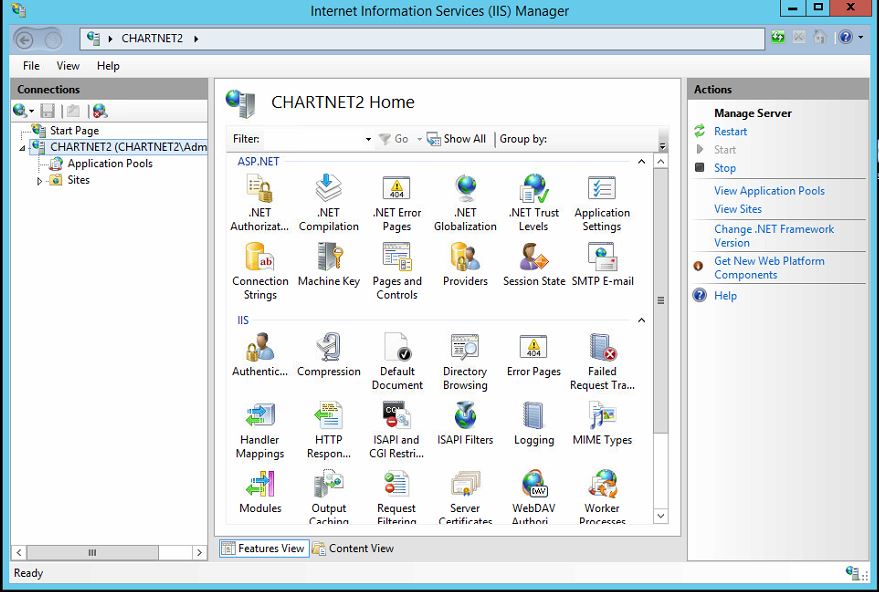Open the Filter dropdown arrow

(x=368, y=139)
